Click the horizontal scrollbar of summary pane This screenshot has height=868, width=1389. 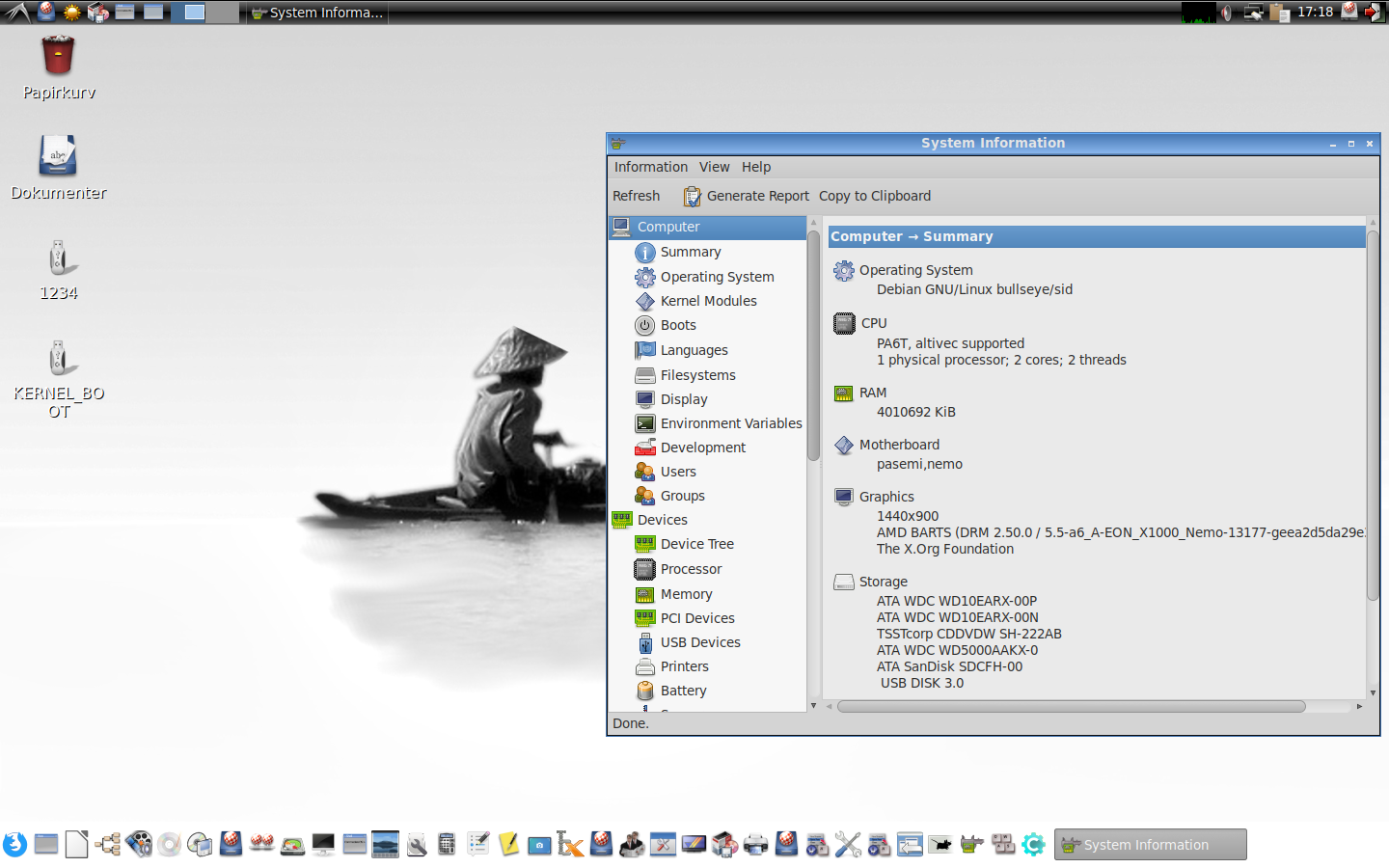(1071, 707)
